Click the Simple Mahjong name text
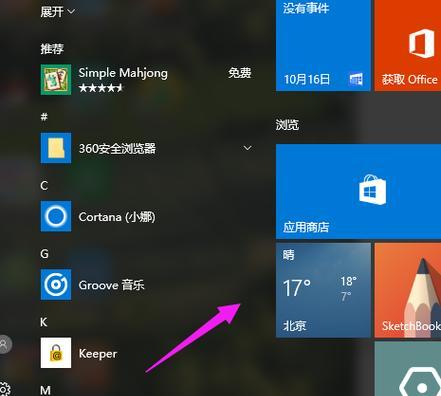This screenshot has width=441, height=396. tap(123, 73)
